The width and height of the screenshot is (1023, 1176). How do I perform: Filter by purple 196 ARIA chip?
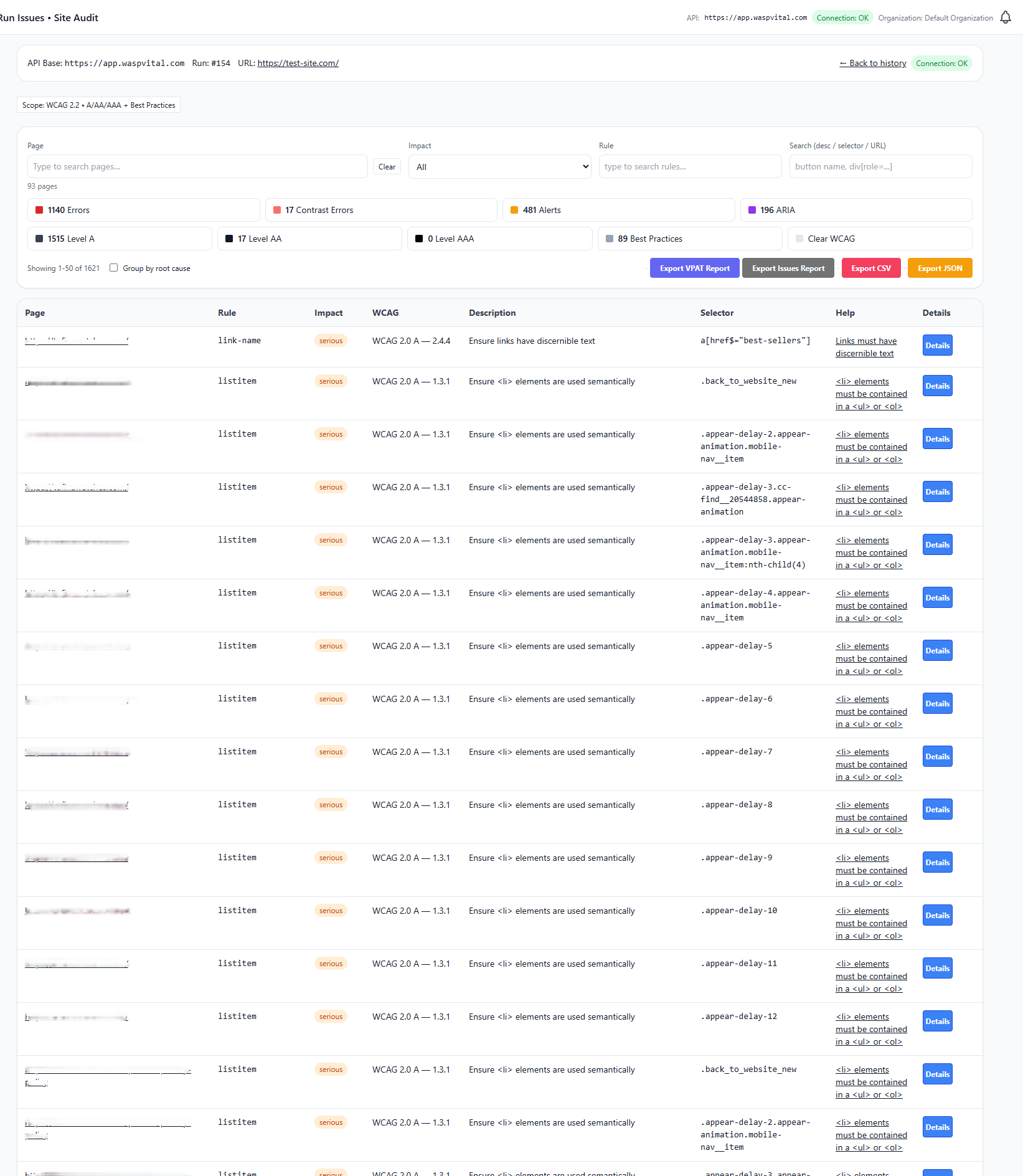[x=855, y=210]
